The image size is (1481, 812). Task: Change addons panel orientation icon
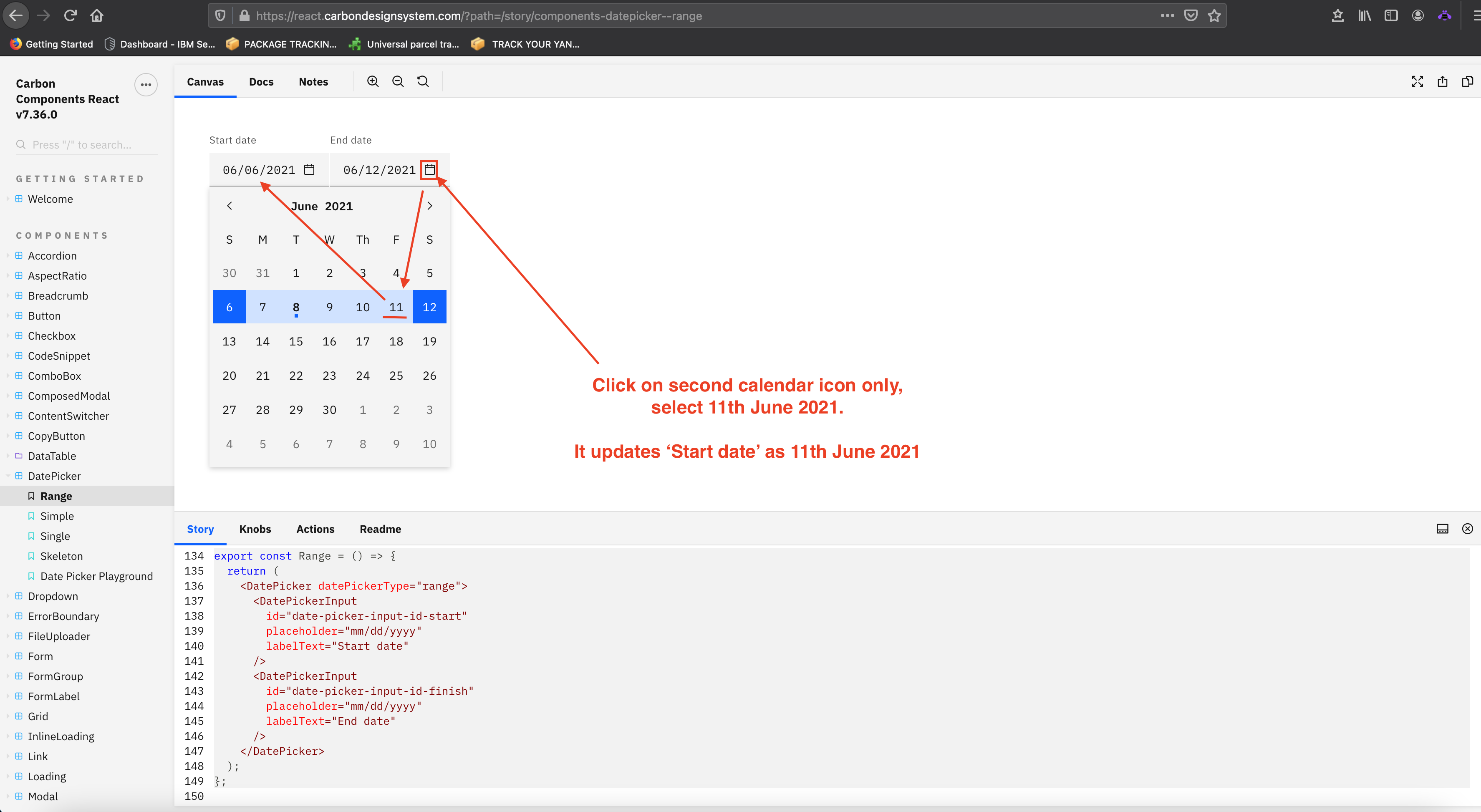1443,529
